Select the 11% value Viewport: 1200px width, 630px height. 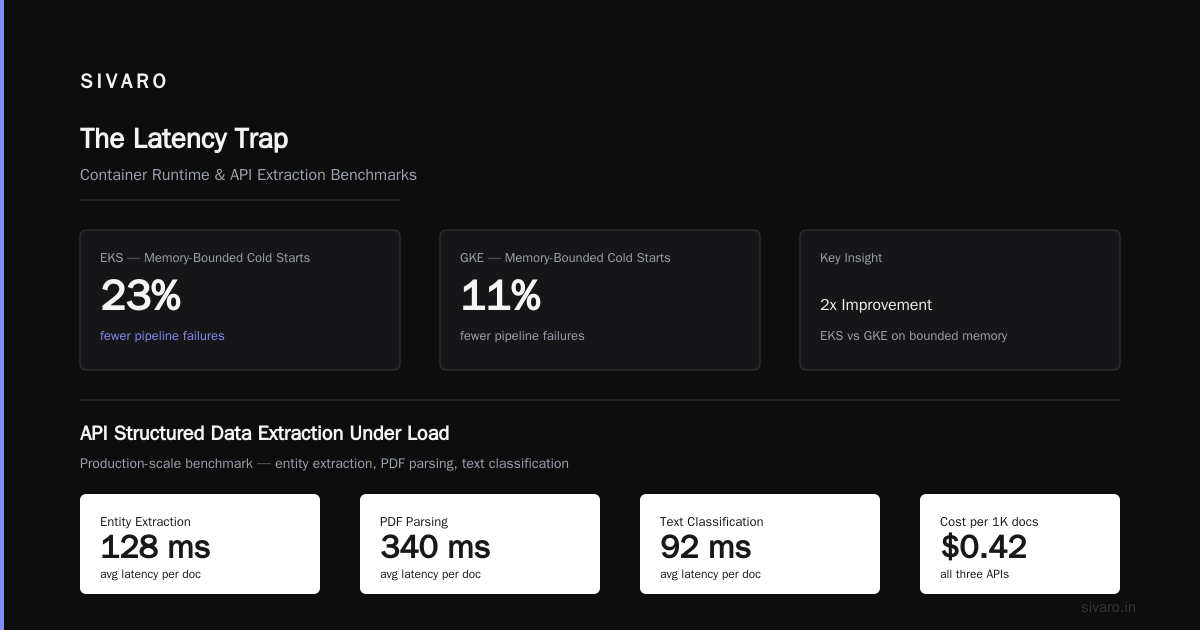coord(500,296)
